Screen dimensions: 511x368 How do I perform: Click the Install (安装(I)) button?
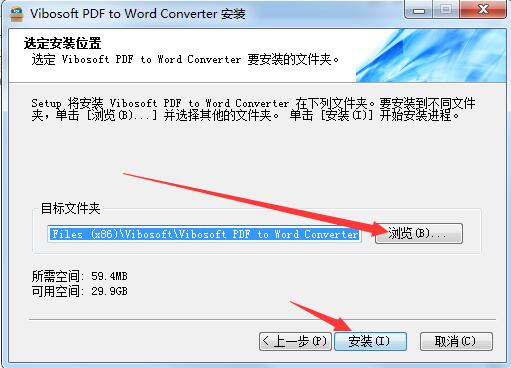coord(370,341)
